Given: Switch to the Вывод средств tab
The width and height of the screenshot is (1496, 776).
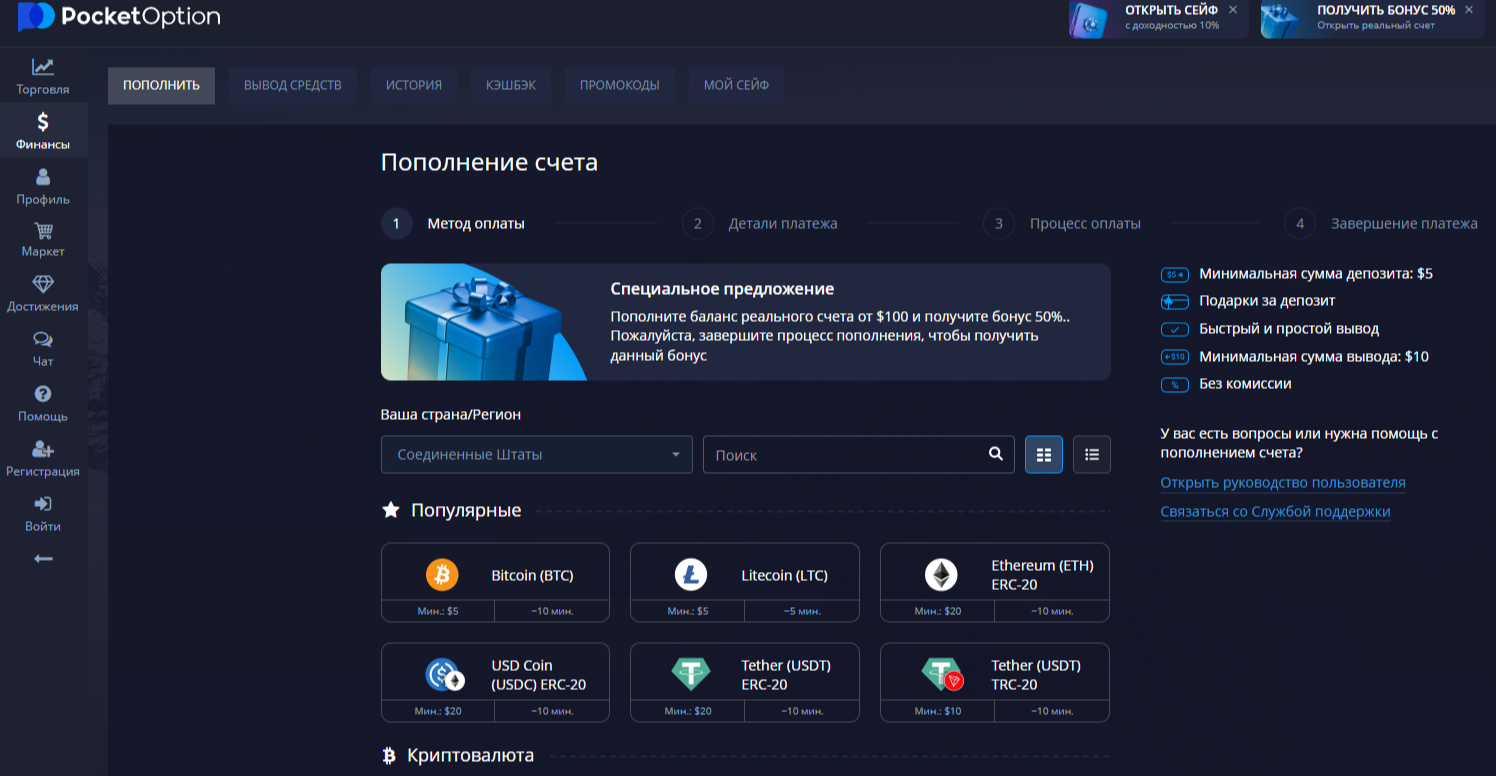Looking at the screenshot, I should (293, 85).
